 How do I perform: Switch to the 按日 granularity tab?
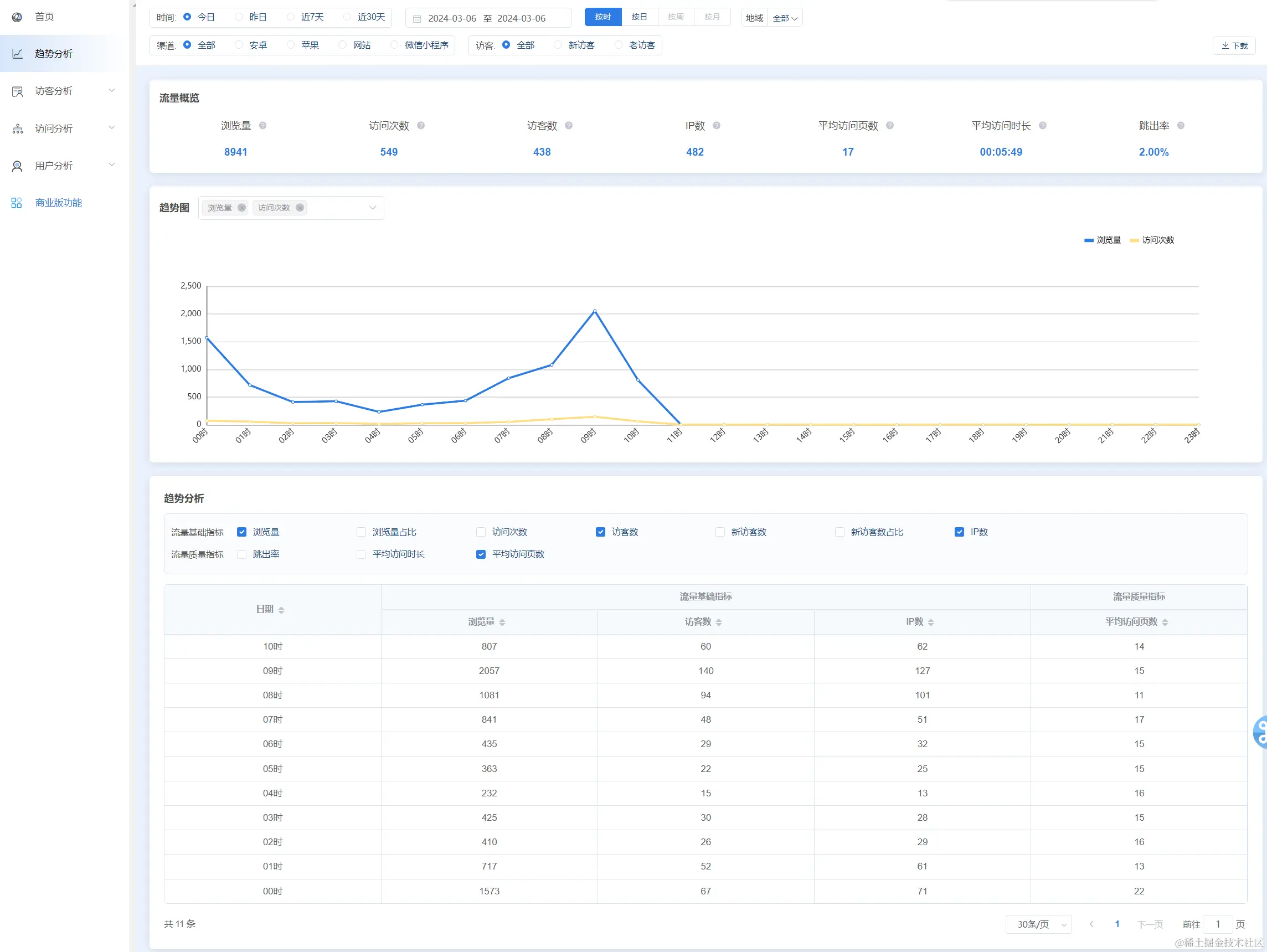[639, 17]
